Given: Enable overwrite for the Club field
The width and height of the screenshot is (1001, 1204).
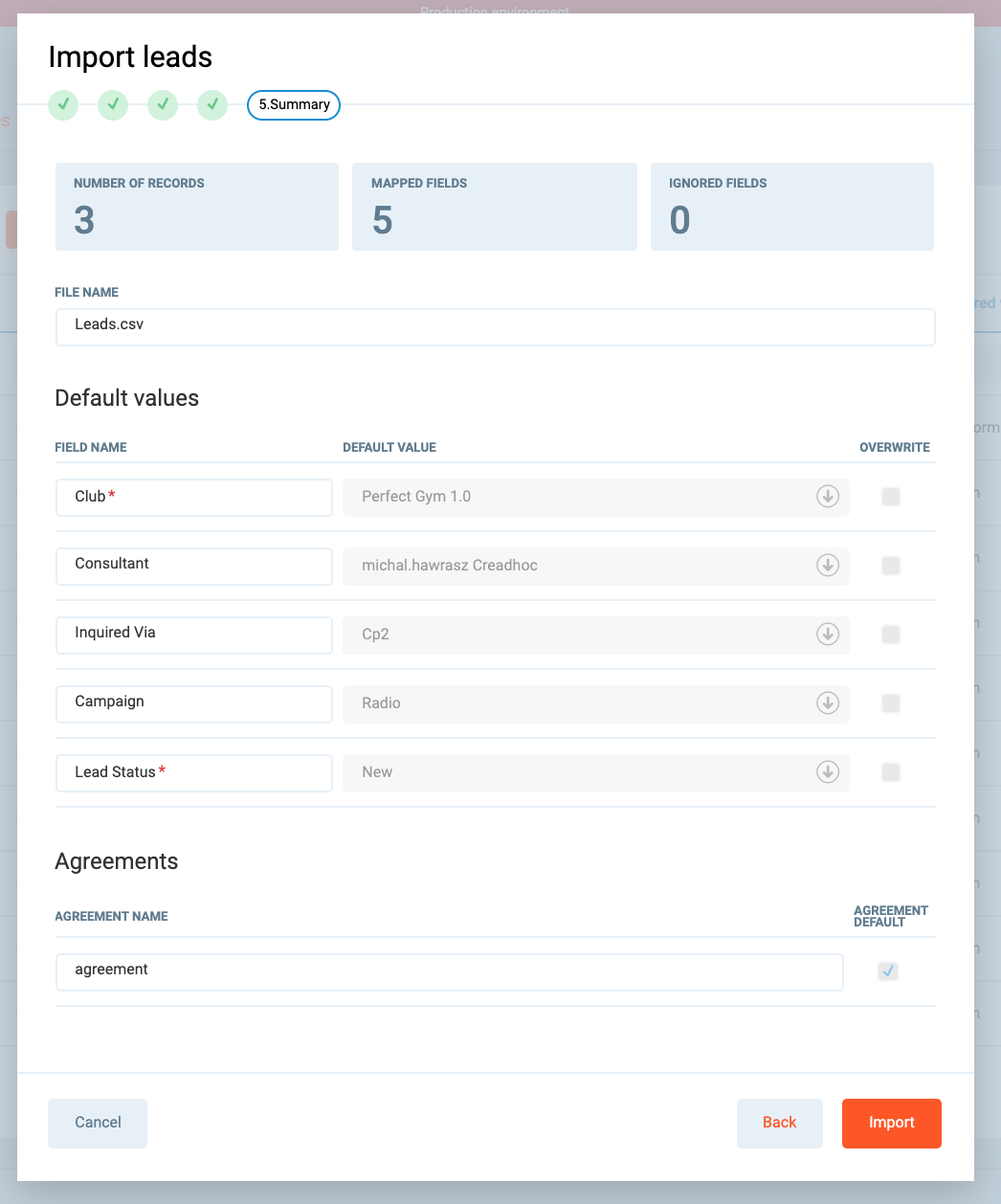Looking at the screenshot, I should 891,497.
